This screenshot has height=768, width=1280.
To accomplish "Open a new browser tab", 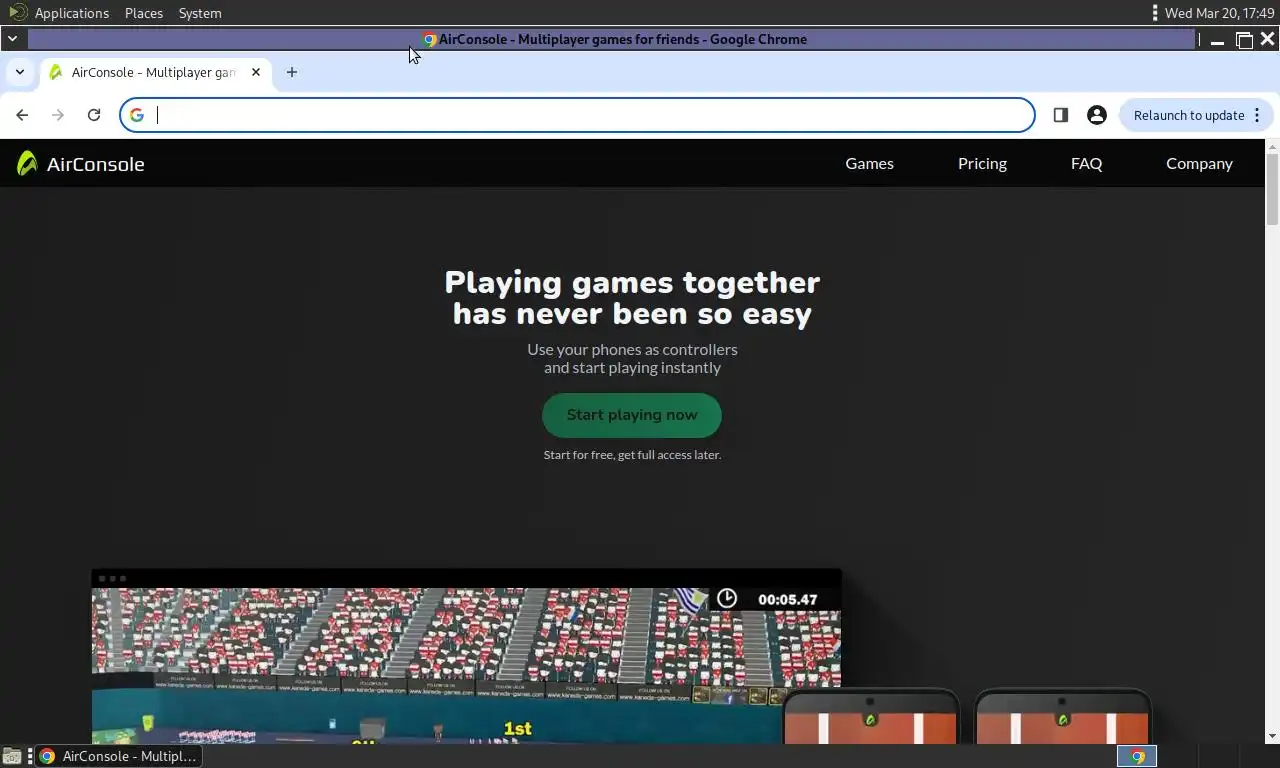I will (x=292, y=72).
